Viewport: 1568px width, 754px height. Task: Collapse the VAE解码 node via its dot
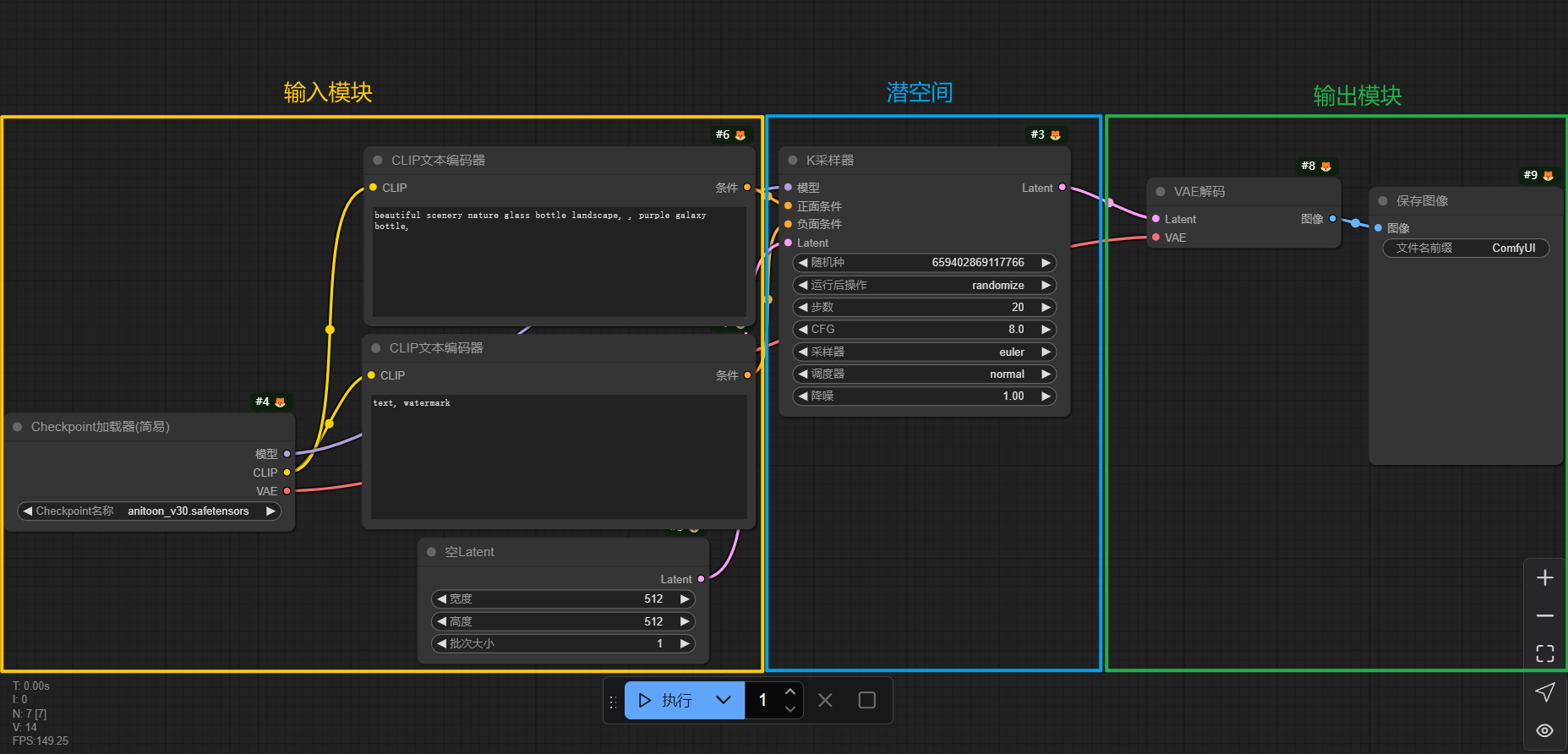coord(1161,192)
